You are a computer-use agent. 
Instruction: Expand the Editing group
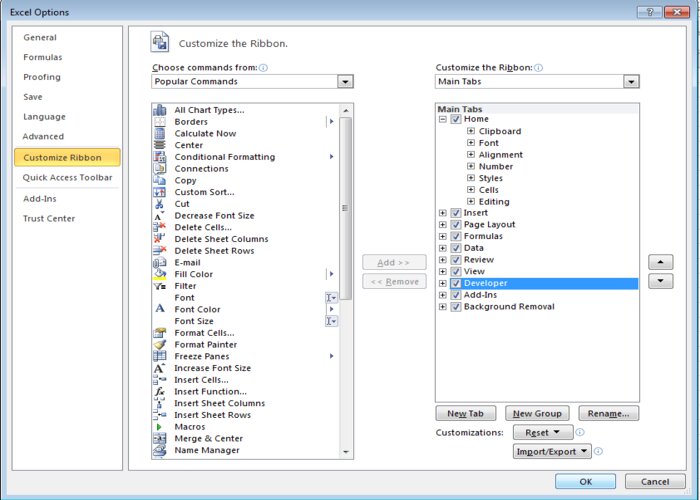pos(471,201)
